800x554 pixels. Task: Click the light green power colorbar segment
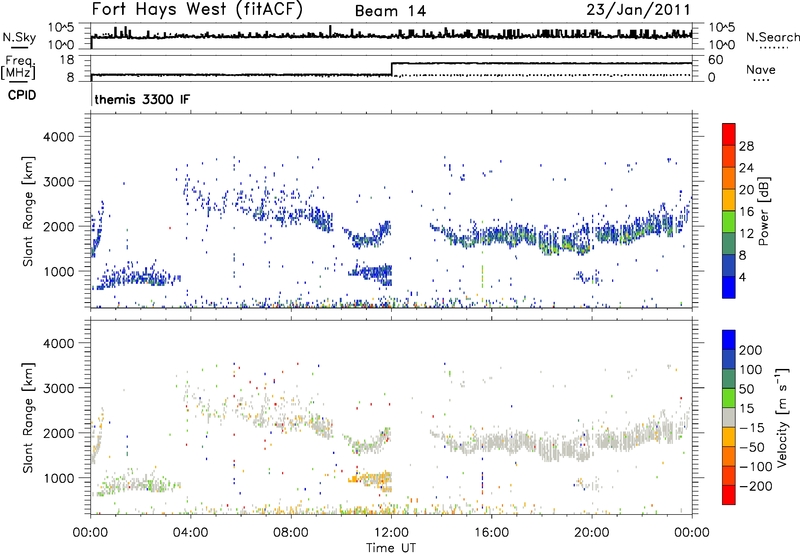(x=729, y=222)
